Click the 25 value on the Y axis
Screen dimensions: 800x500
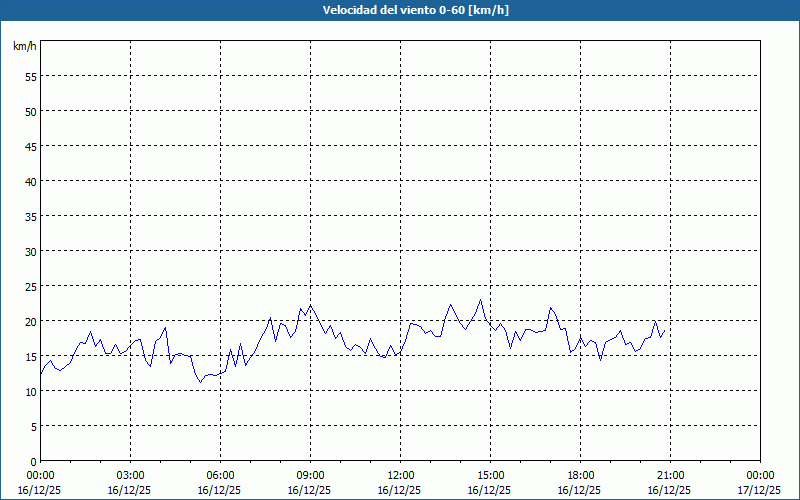click(x=31, y=286)
